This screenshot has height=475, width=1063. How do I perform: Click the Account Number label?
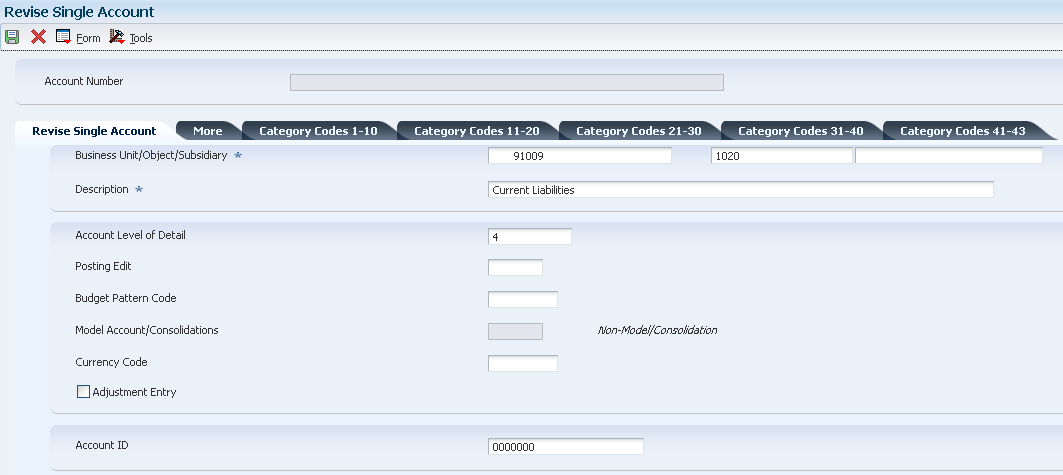point(83,81)
